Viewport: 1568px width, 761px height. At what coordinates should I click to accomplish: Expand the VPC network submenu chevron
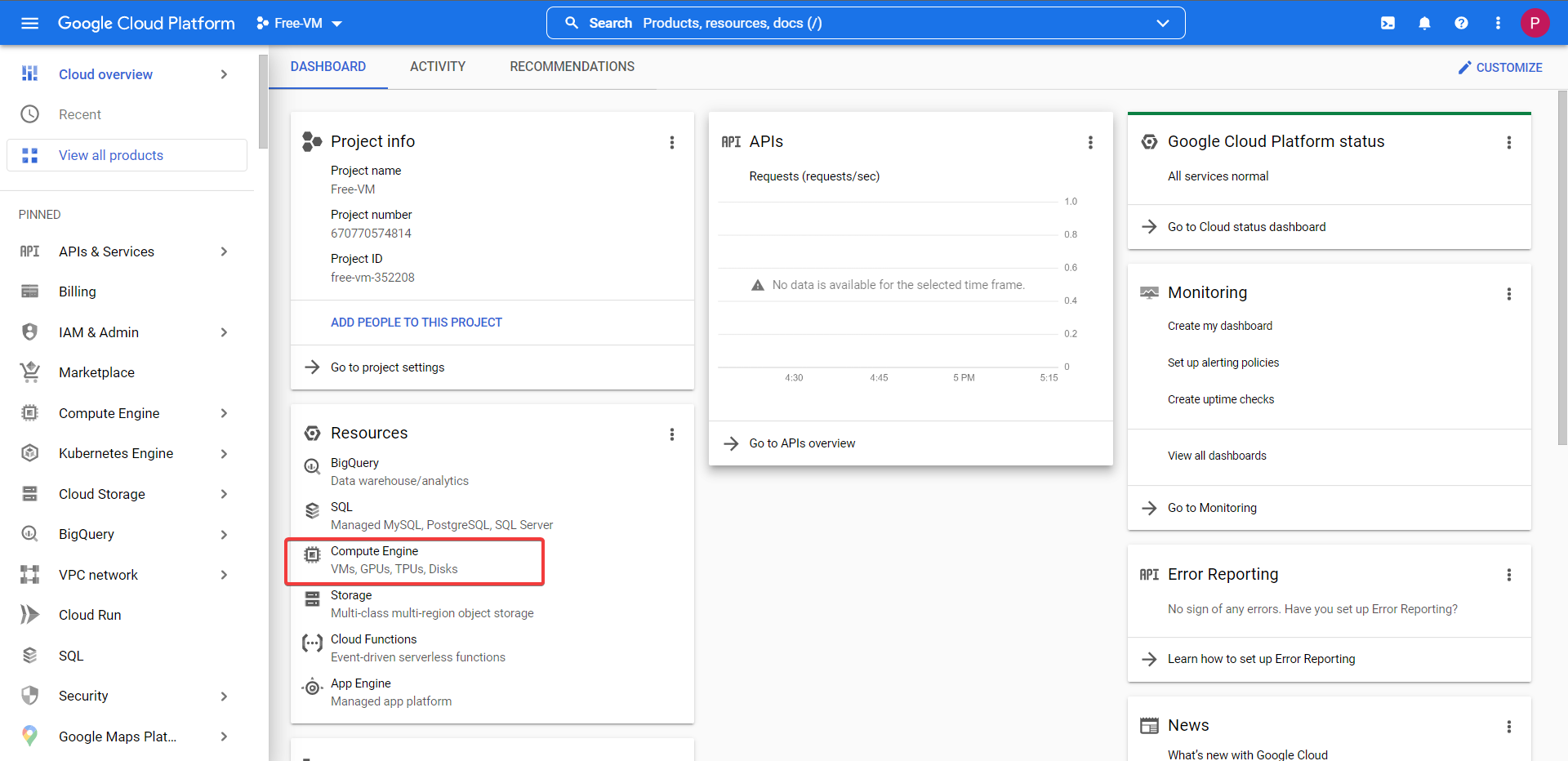(224, 575)
